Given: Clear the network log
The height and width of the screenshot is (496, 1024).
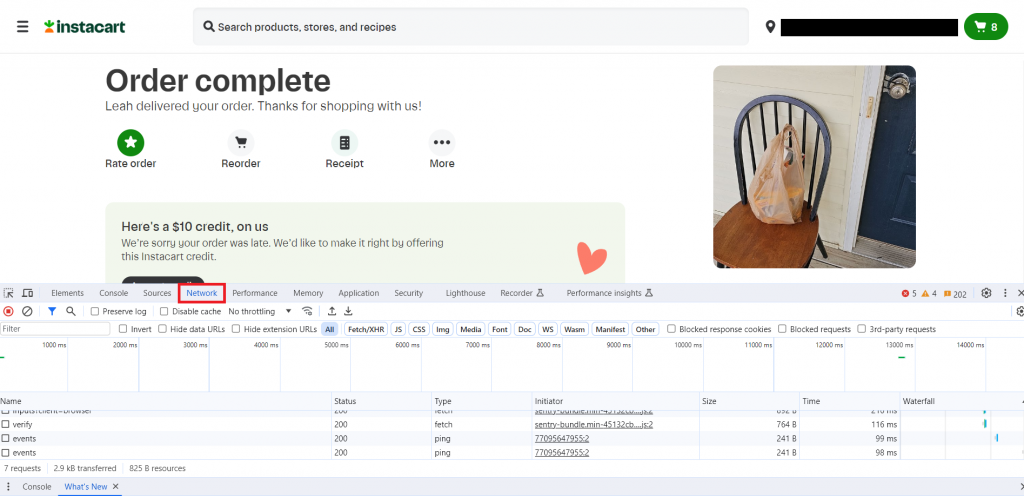Looking at the screenshot, I should 27,311.
